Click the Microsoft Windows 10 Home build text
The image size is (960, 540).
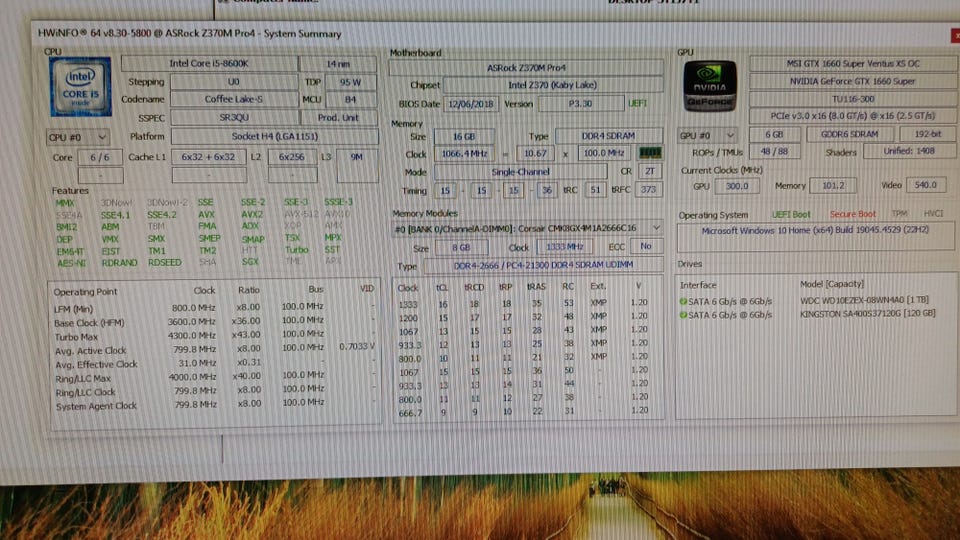(815, 230)
